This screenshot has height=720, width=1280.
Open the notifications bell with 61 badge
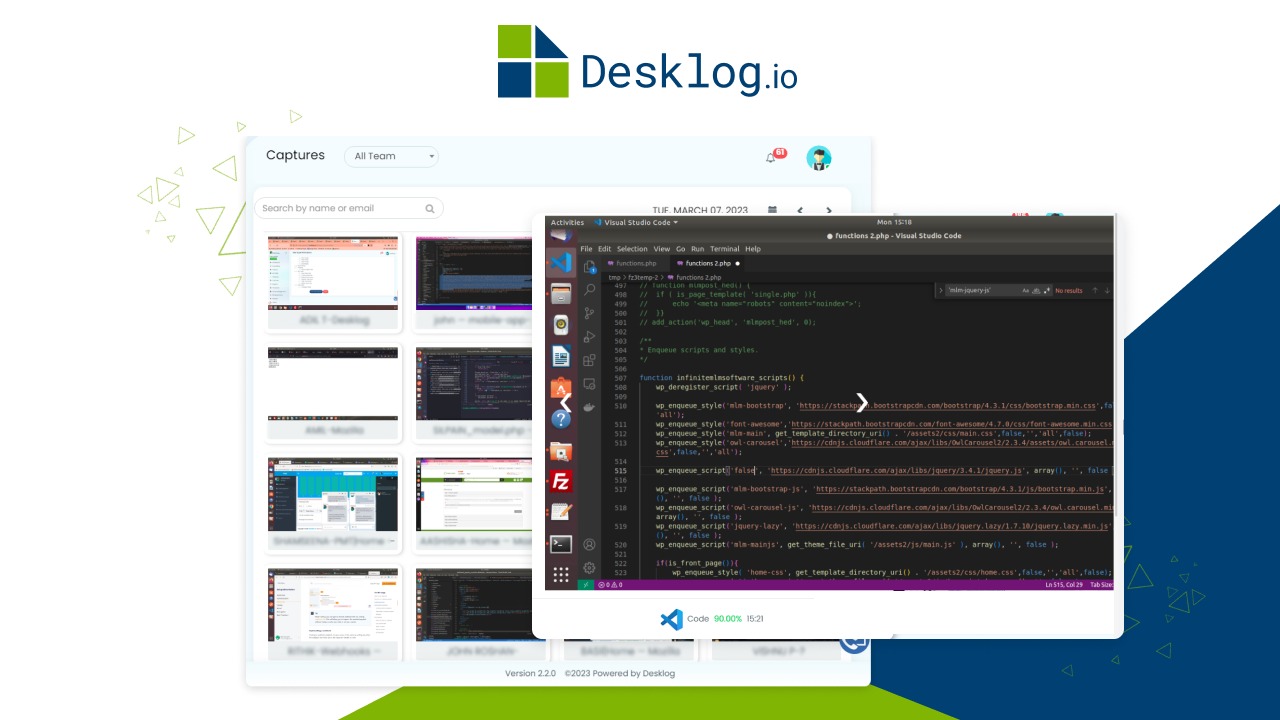click(775, 157)
